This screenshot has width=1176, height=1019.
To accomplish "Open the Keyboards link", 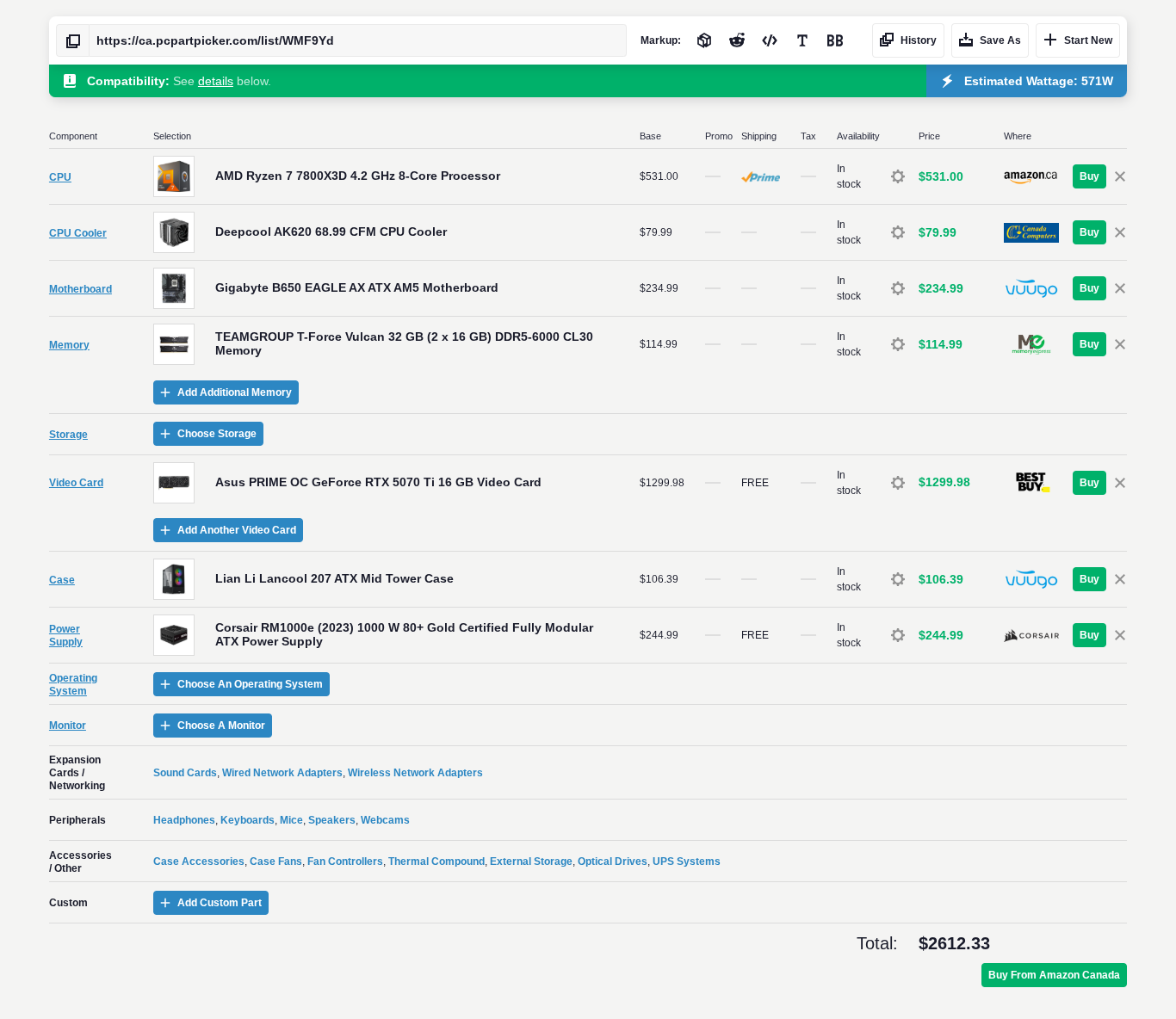I will [247, 820].
